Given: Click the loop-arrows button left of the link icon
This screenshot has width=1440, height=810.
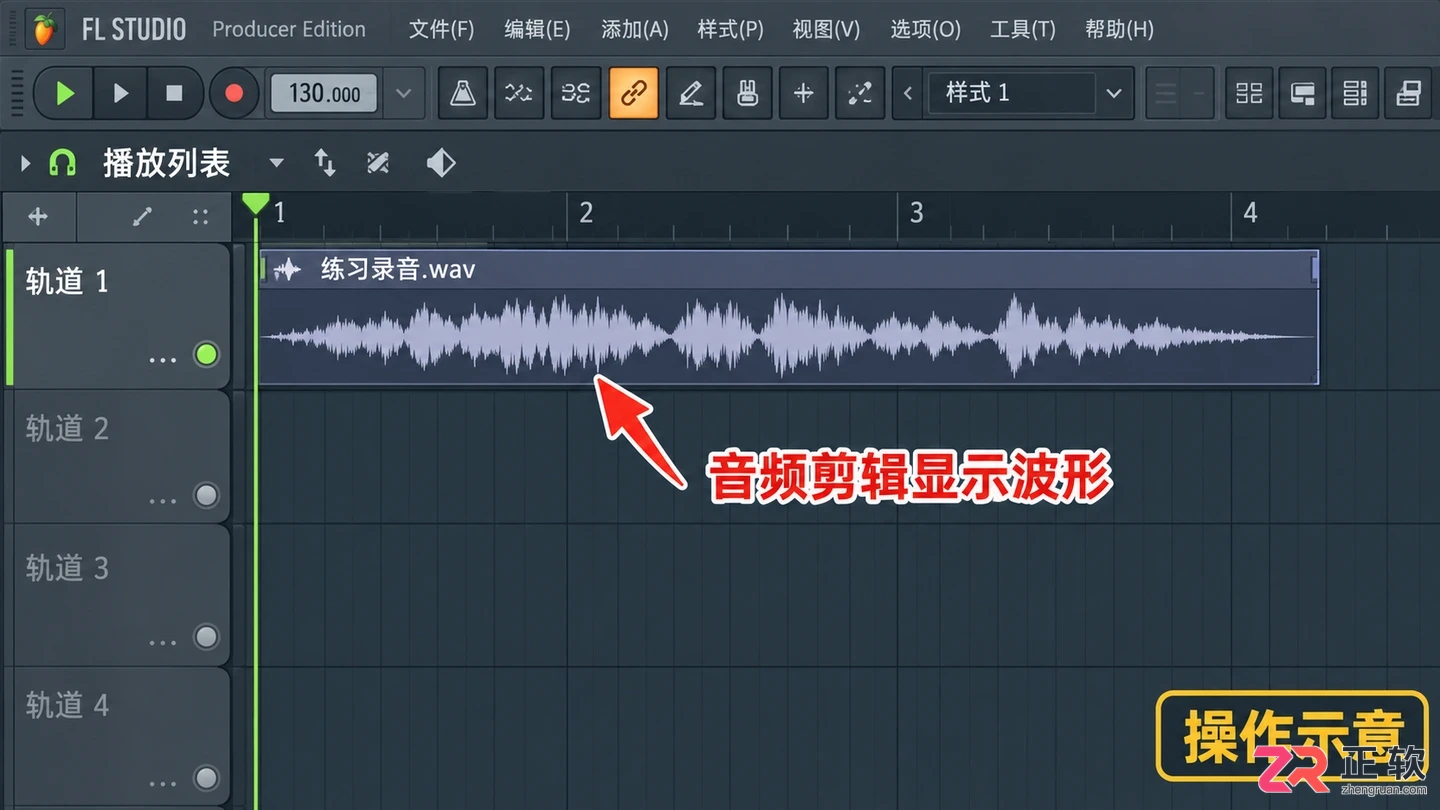Looking at the screenshot, I should pyautogui.click(x=576, y=93).
